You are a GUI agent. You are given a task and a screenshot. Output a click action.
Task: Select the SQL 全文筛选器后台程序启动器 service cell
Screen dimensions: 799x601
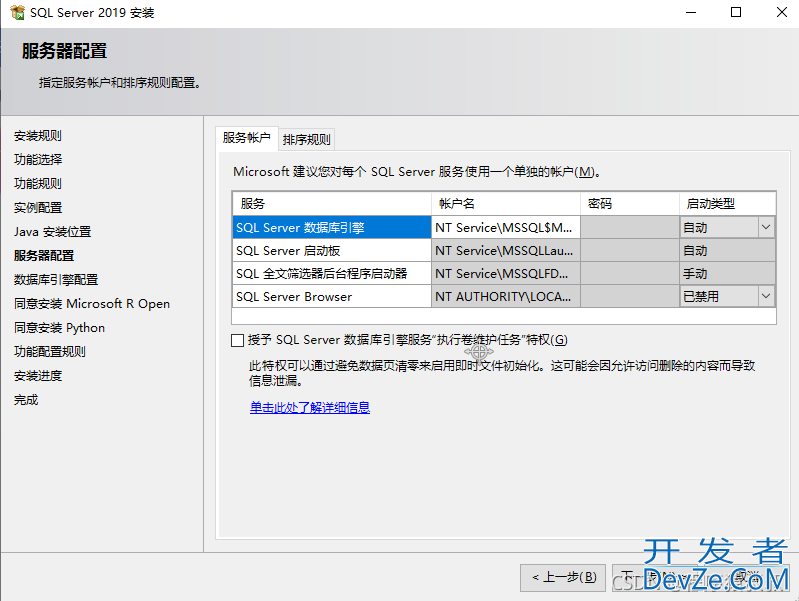332,273
